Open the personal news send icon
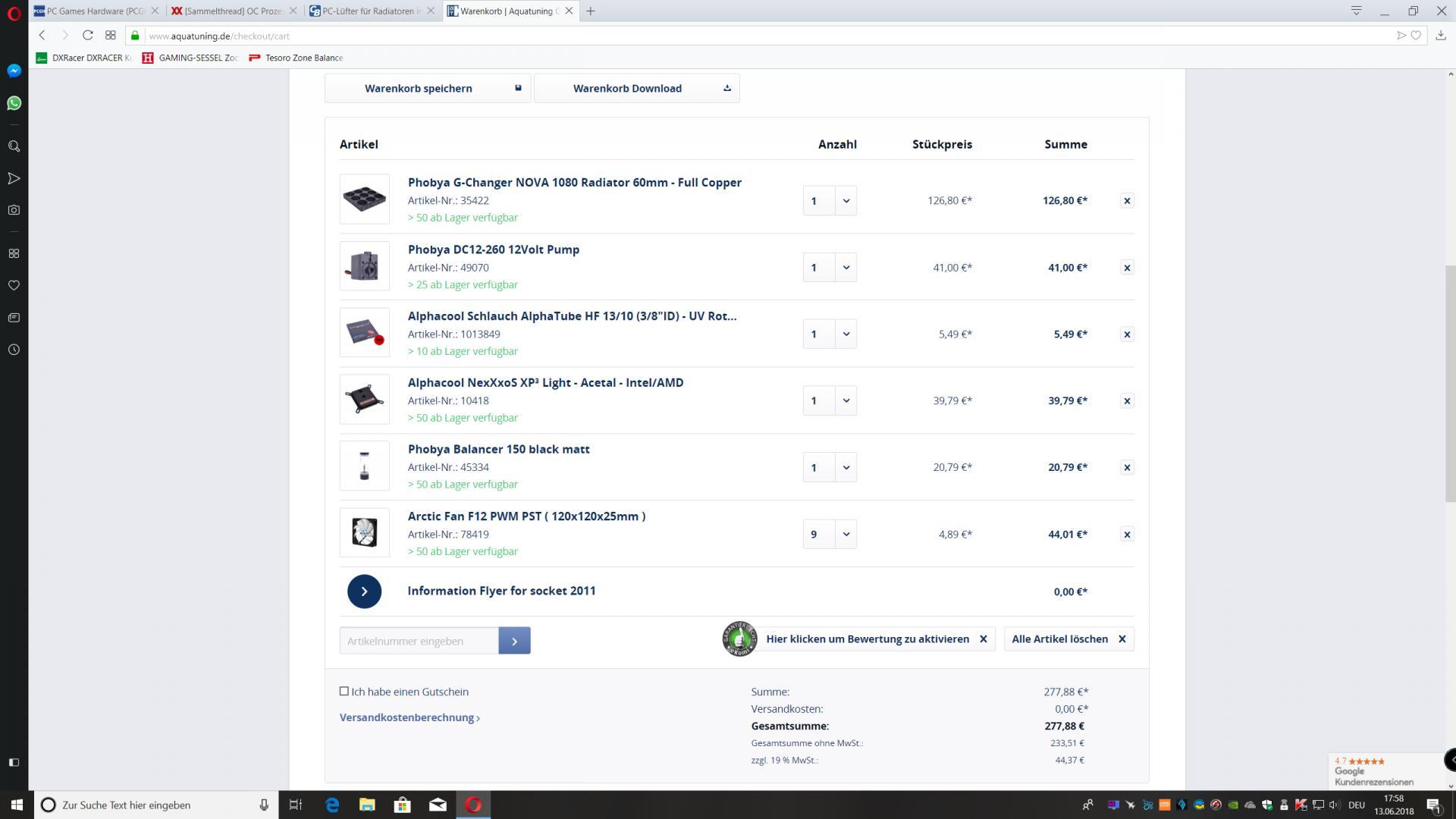Screen dimensions: 1456x819 click(14, 178)
